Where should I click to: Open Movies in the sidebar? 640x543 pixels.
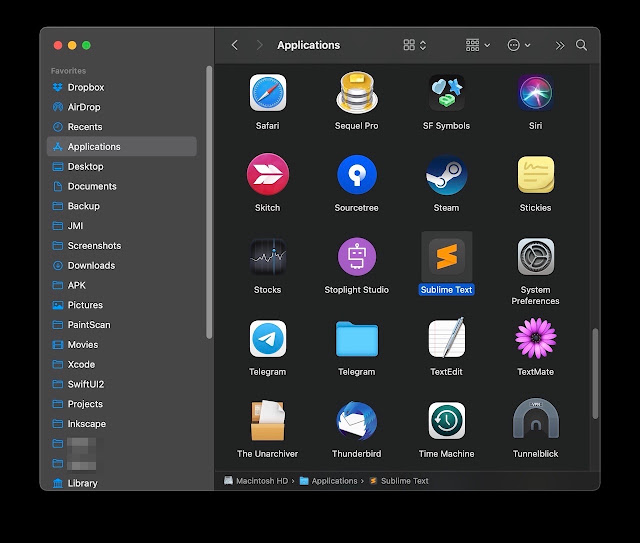(x=122, y=345)
